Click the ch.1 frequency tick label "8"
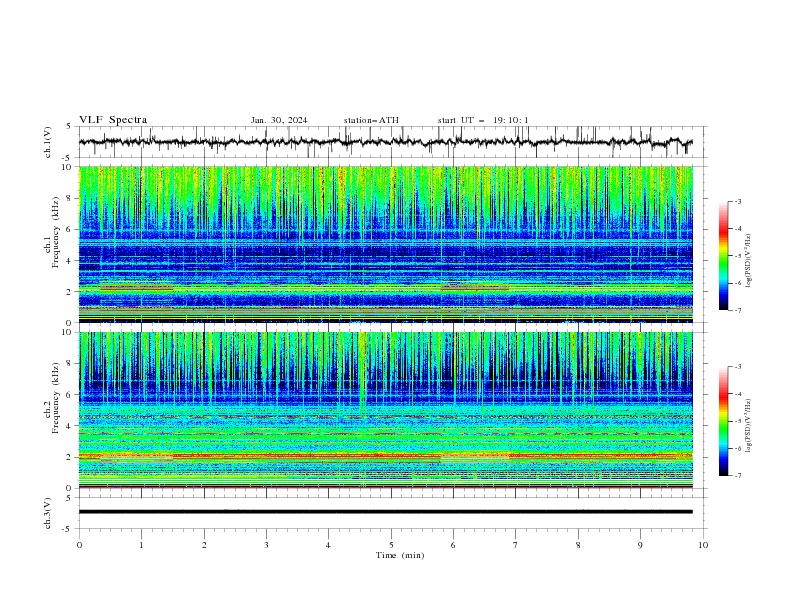Image resolution: width=792 pixels, height=612 pixels. (x=70, y=198)
